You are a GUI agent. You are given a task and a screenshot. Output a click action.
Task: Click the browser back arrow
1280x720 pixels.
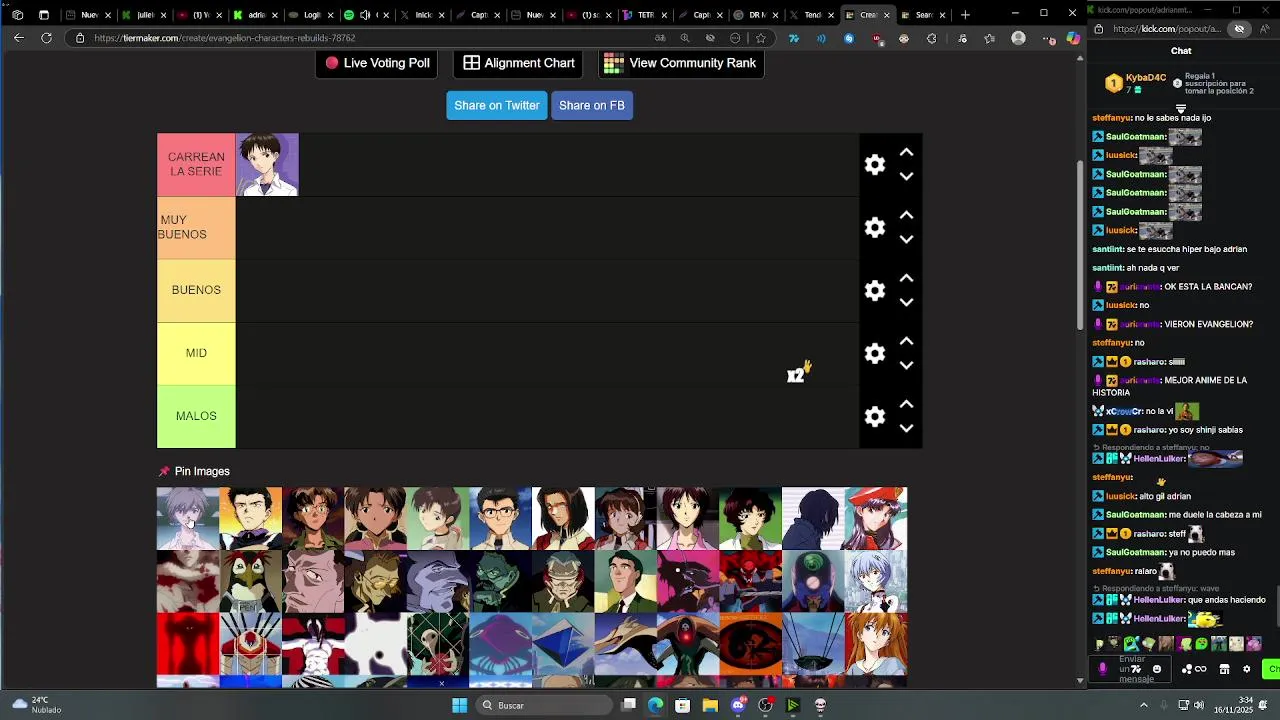click(x=18, y=38)
